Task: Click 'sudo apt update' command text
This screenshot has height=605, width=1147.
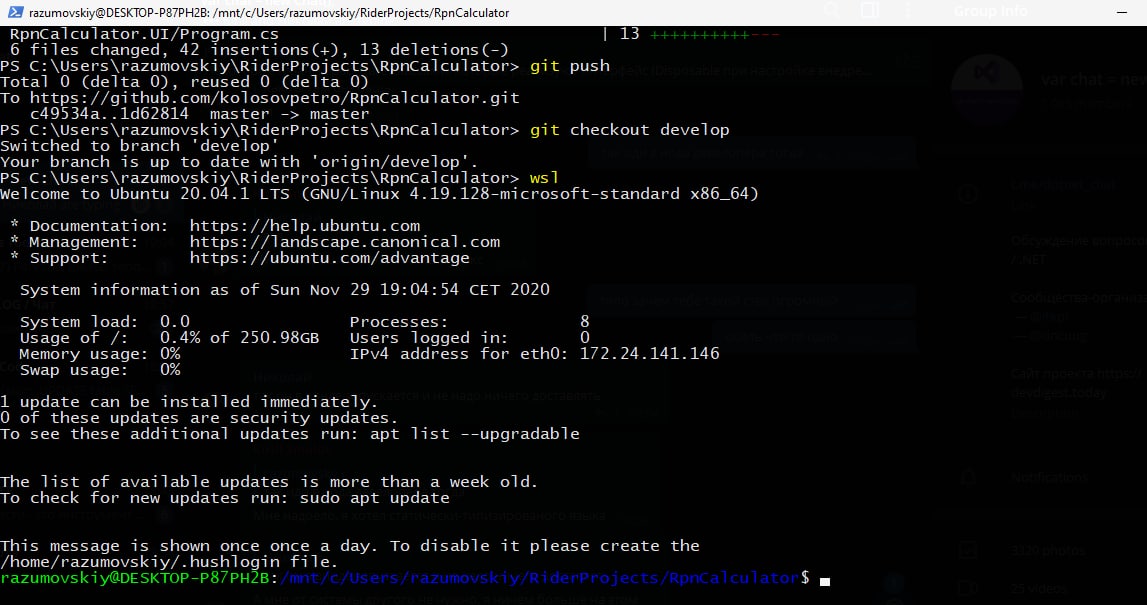Action: (x=375, y=498)
